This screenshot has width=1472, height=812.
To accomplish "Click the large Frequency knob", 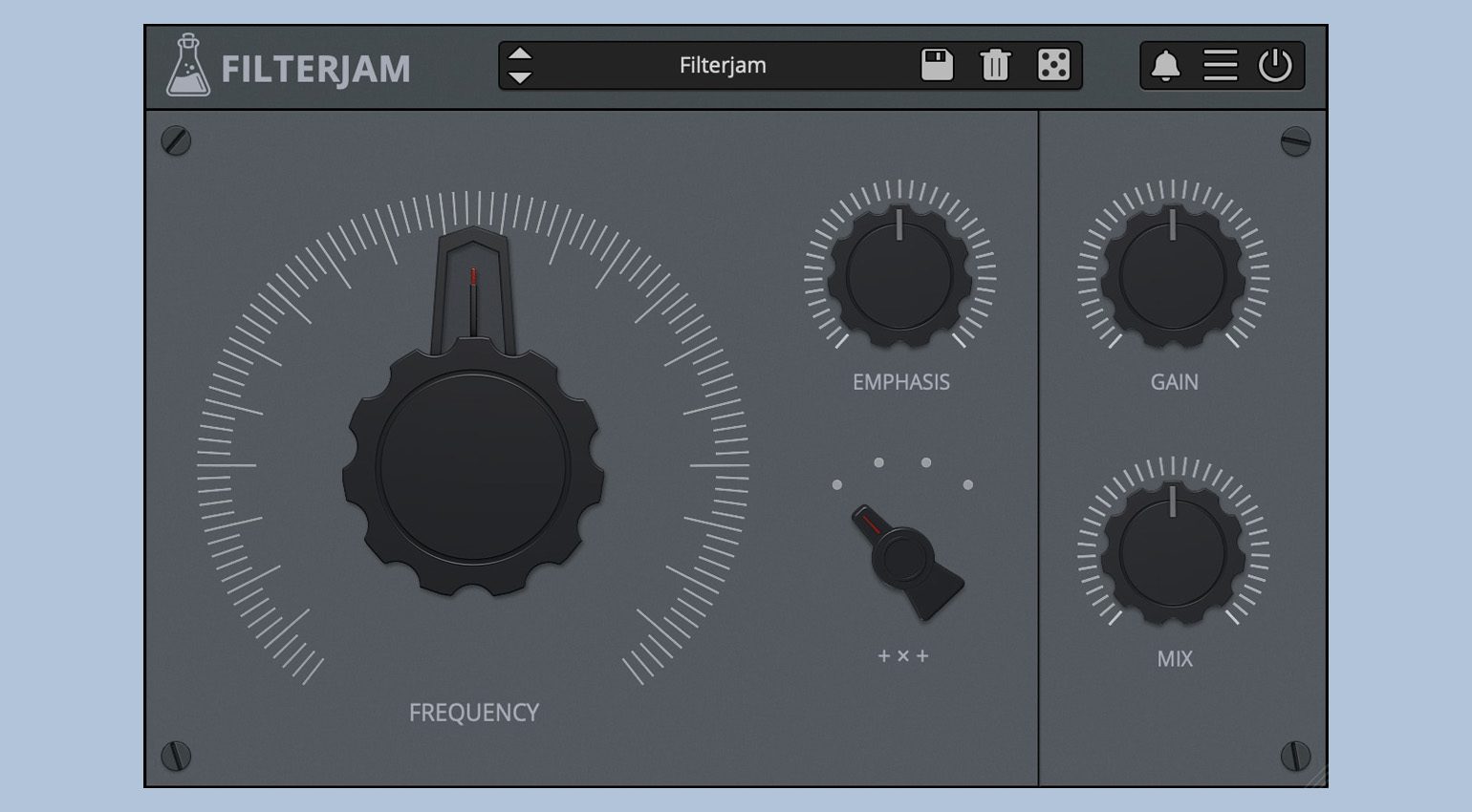I will [473, 468].
